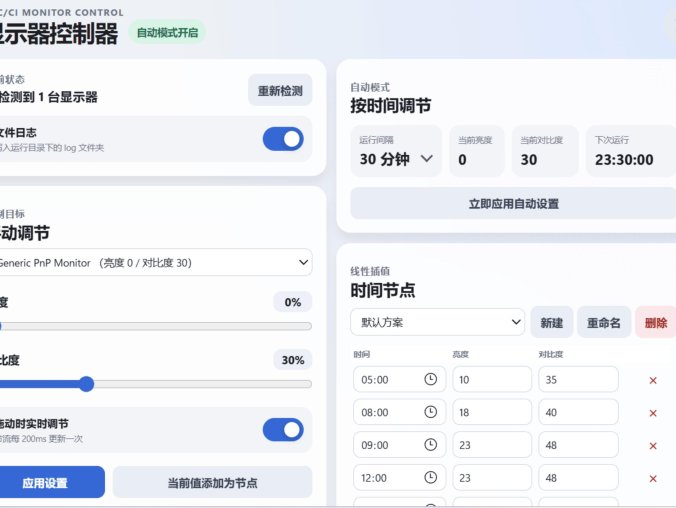This screenshot has height=508, width=676.
Task: Click the 09:00 time input field
Action: click(399, 445)
